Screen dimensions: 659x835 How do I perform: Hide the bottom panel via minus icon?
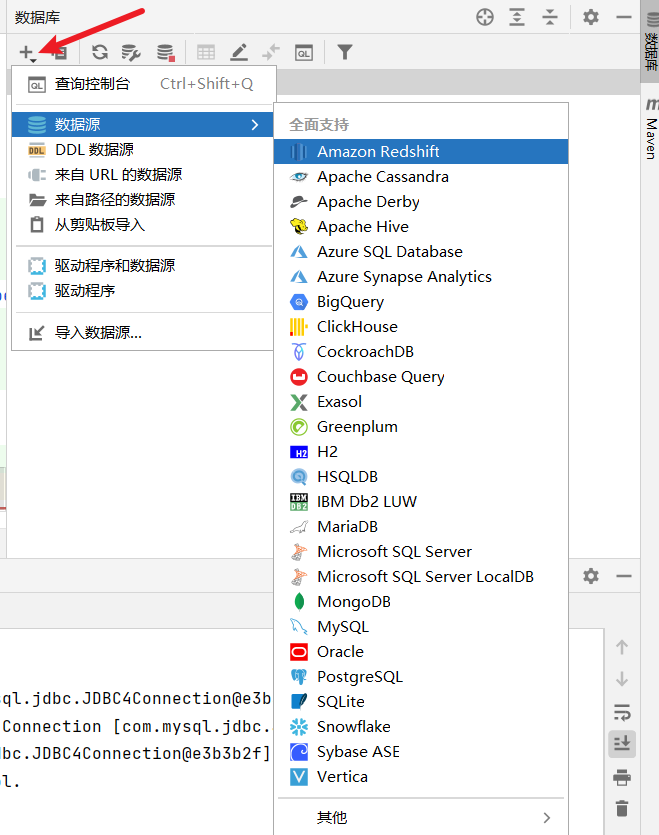point(623,576)
